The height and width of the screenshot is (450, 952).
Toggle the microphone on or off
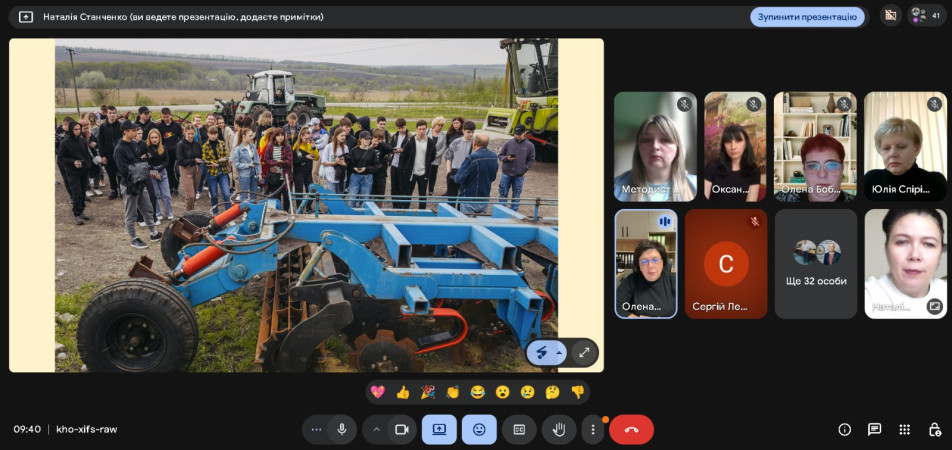point(342,429)
